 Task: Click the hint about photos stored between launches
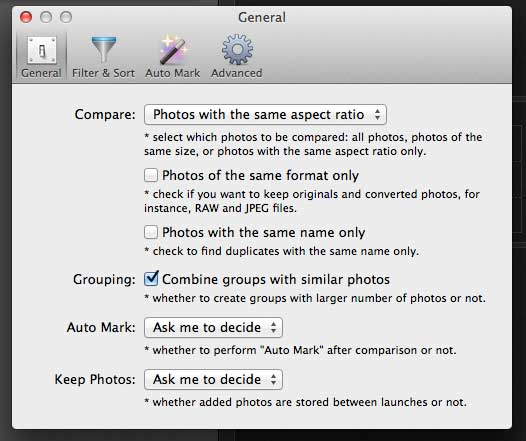tap(305, 402)
